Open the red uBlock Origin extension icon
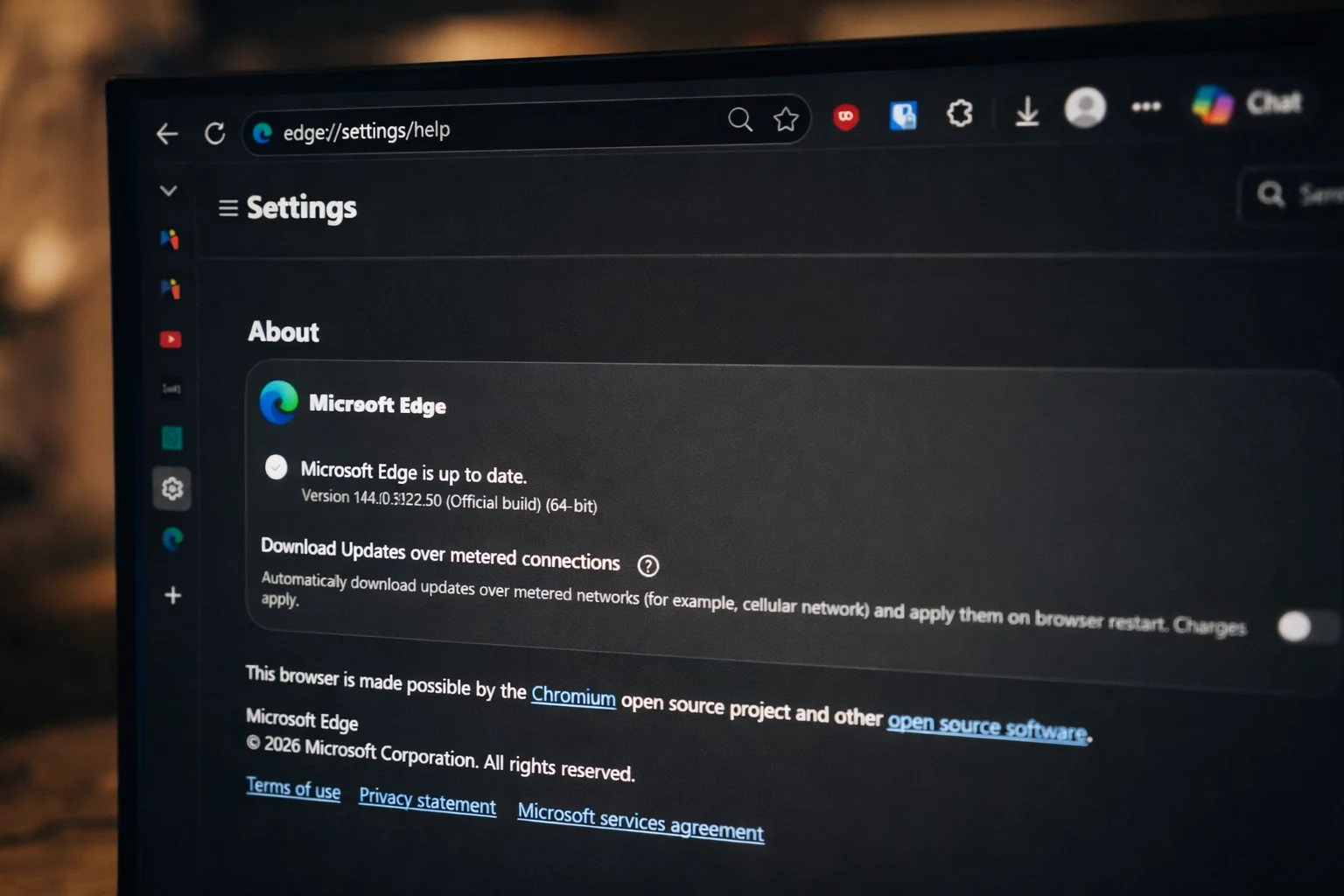The image size is (1344, 896). coord(845,116)
